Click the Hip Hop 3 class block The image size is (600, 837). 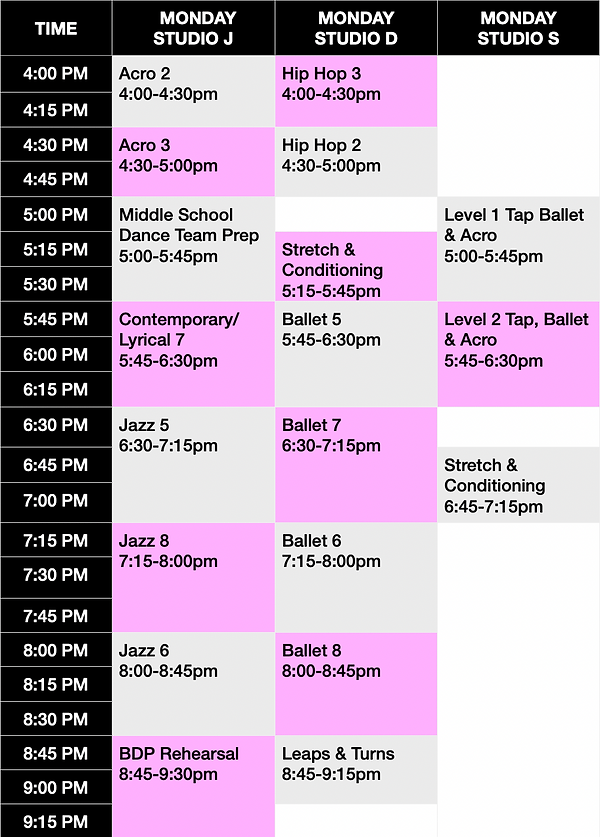click(x=356, y=91)
